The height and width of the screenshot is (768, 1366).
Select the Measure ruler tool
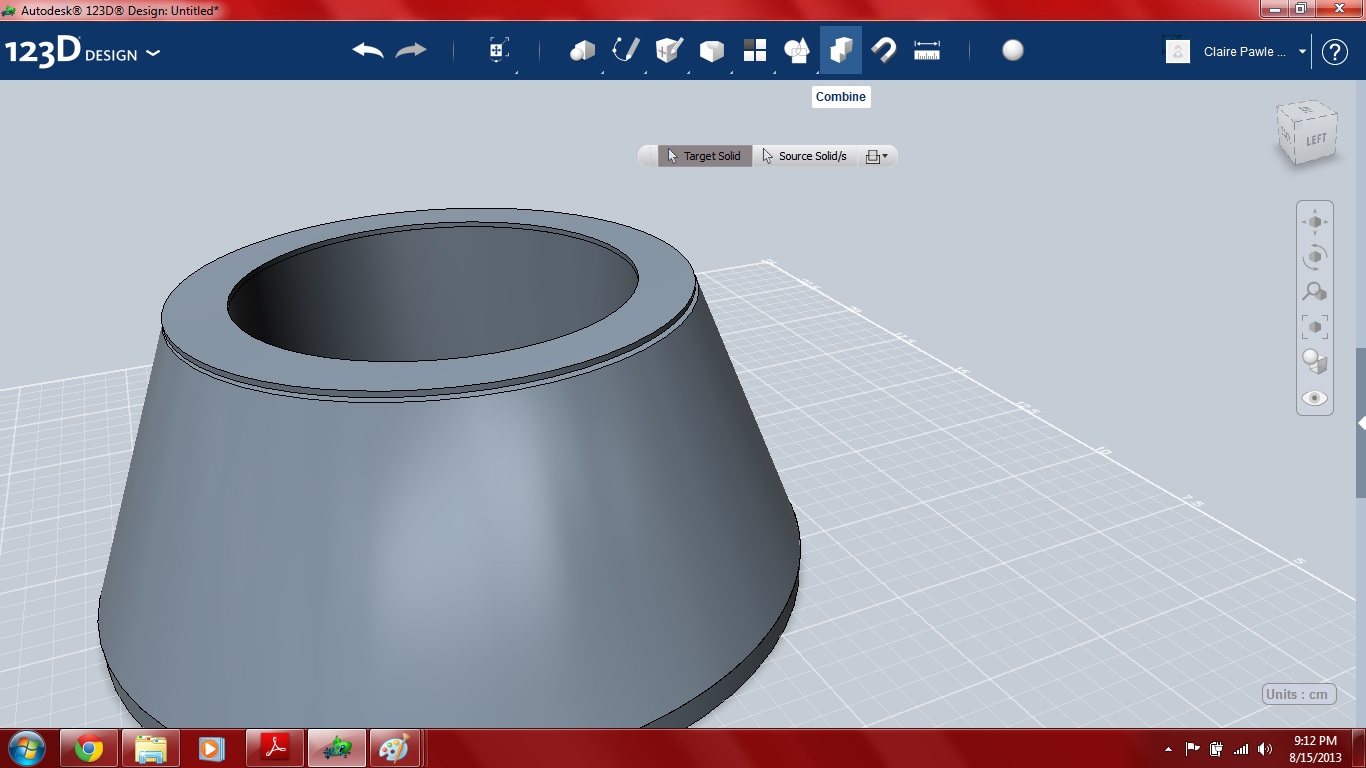[x=927, y=50]
